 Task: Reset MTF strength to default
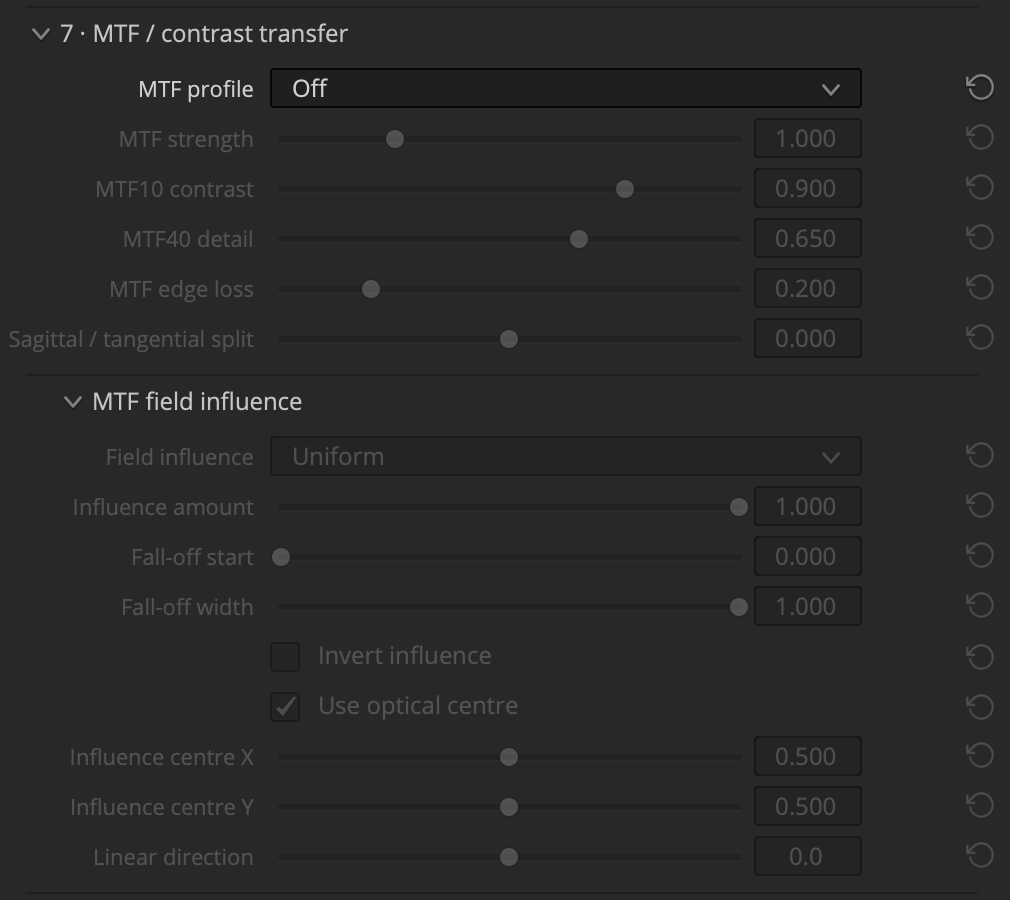click(x=980, y=137)
